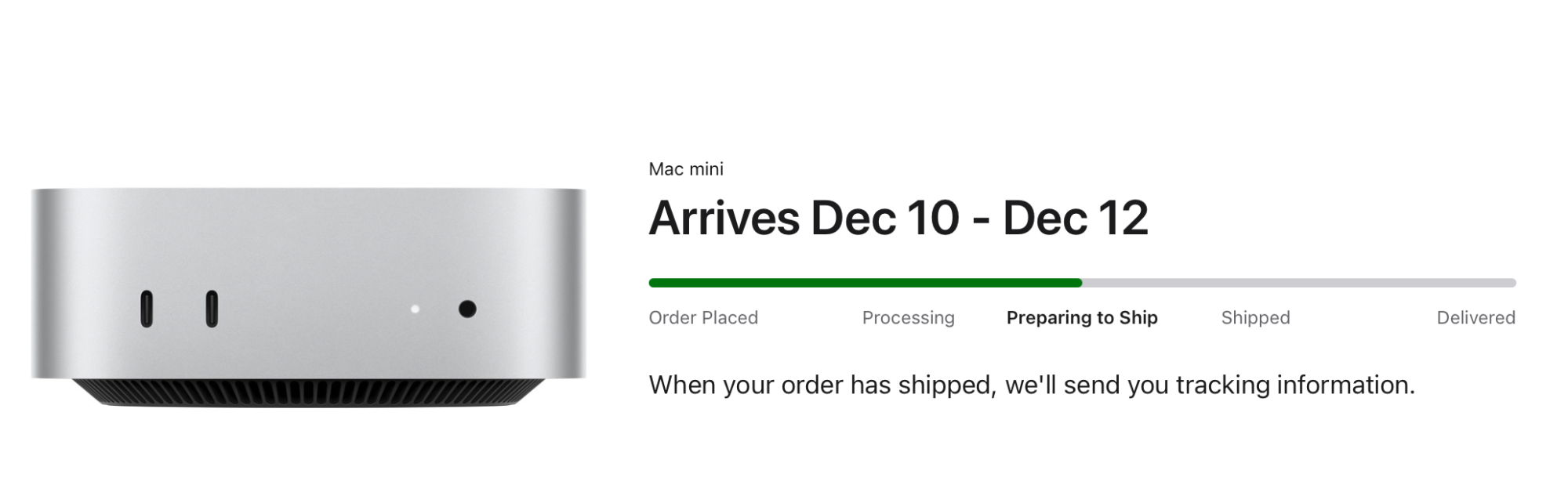Click the Mac mini product image
The width and height of the screenshot is (1568, 499).
[x=309, y=298]
